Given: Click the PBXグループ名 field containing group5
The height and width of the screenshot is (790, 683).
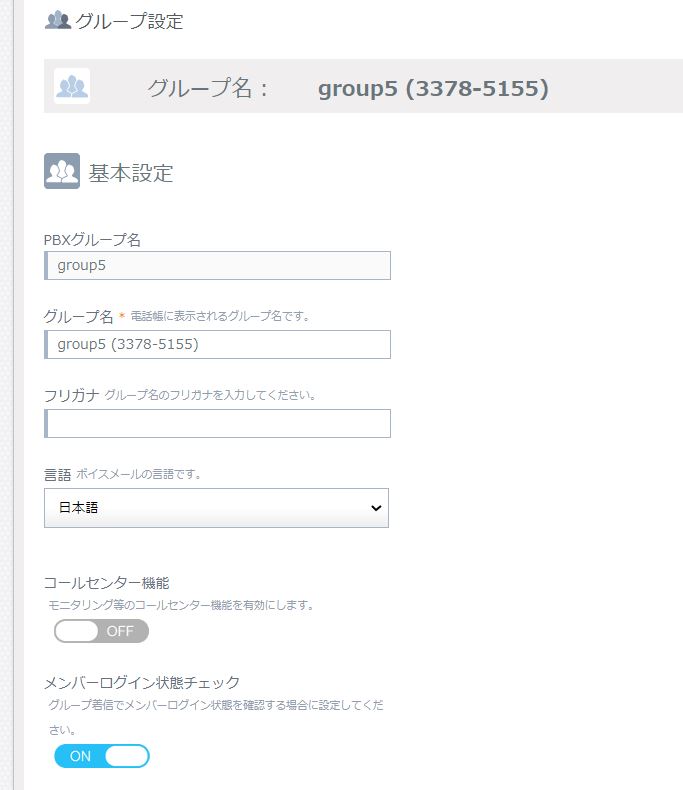Looking at the screenshot, I should [x=218, y=266].
